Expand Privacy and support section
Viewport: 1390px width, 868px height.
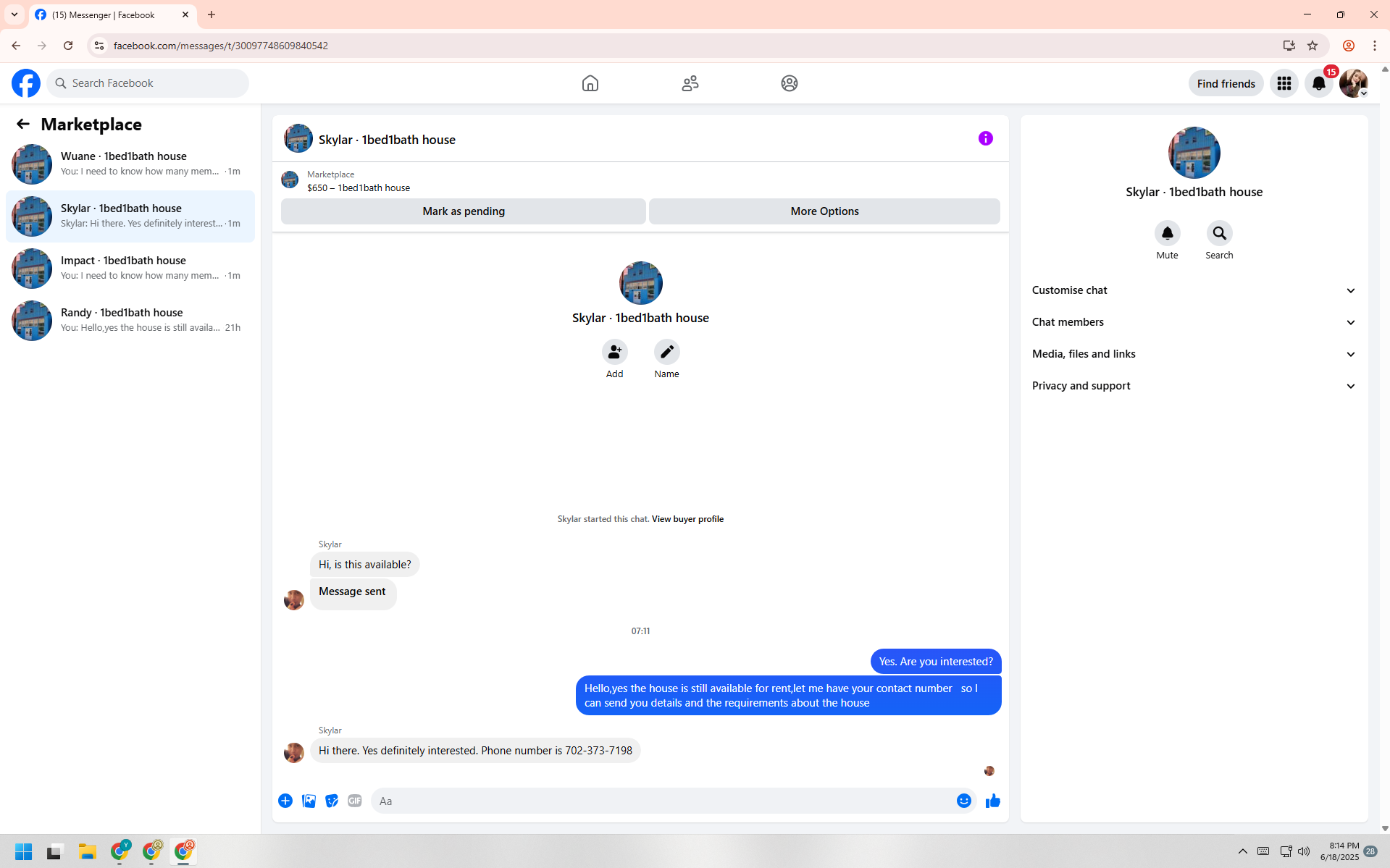point(1194,386)
